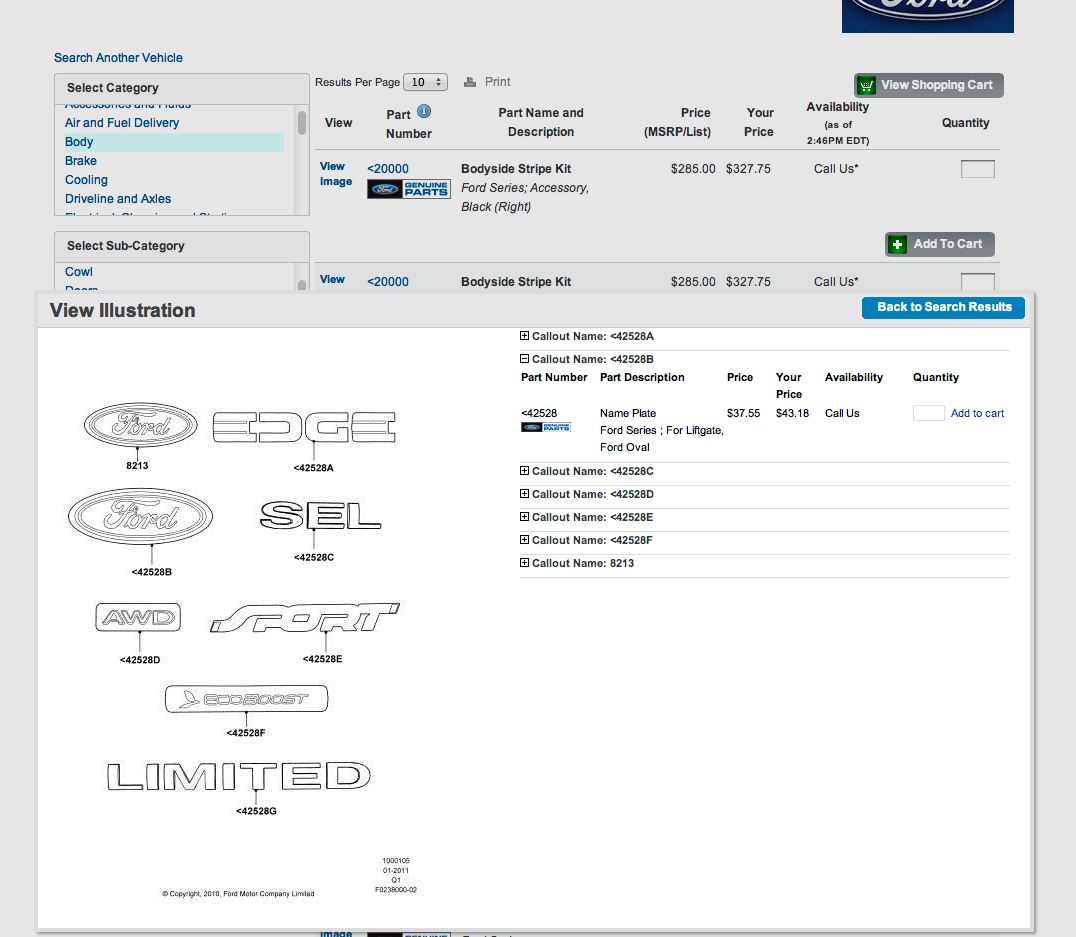This screenshot has height=937, width=1076.
Task: Collapse Callout Name <42528B
Action: (525, 359)
